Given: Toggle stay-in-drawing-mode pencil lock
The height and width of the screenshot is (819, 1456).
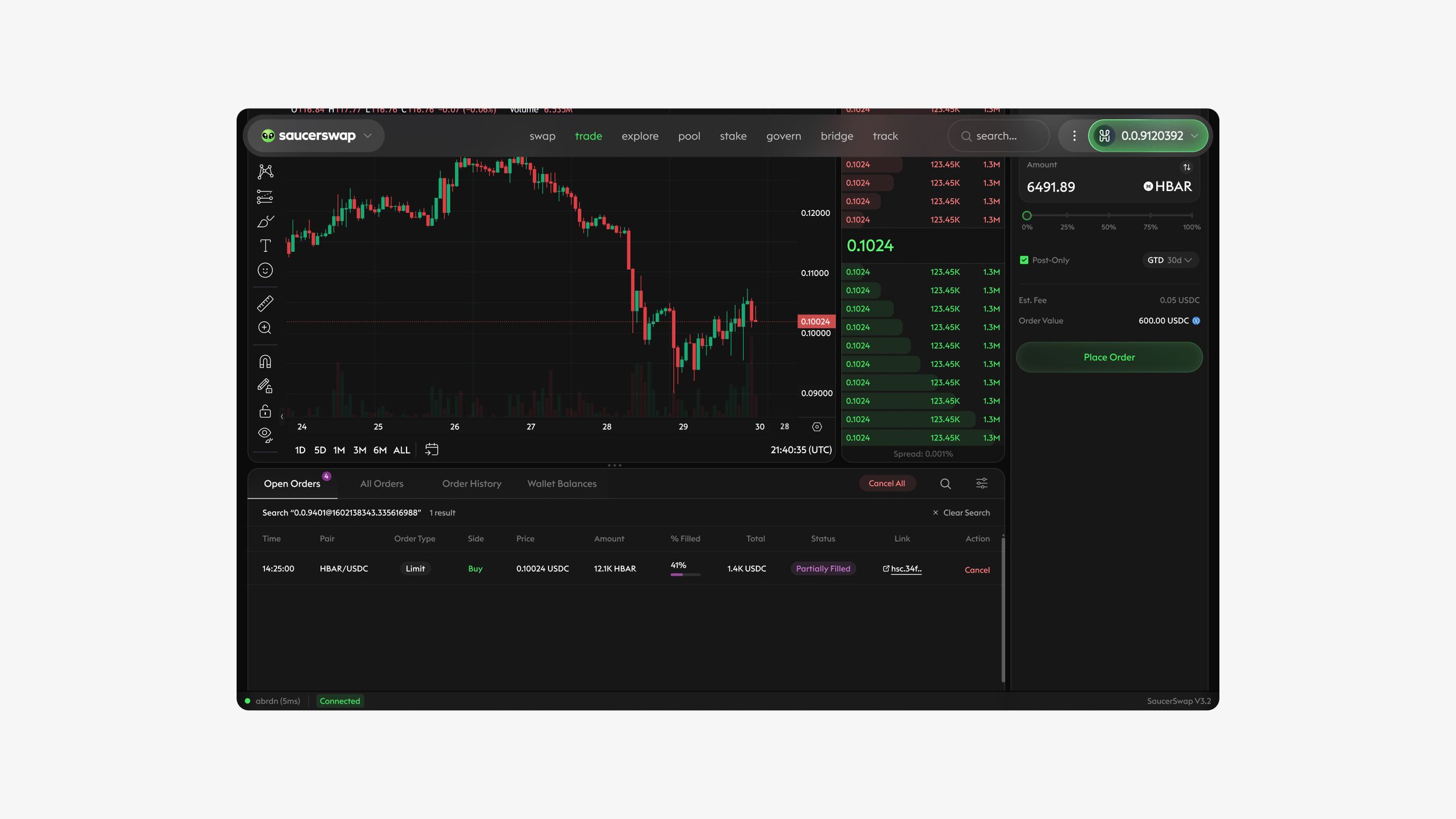Looking at the screenshot, I should coord(265,386).
